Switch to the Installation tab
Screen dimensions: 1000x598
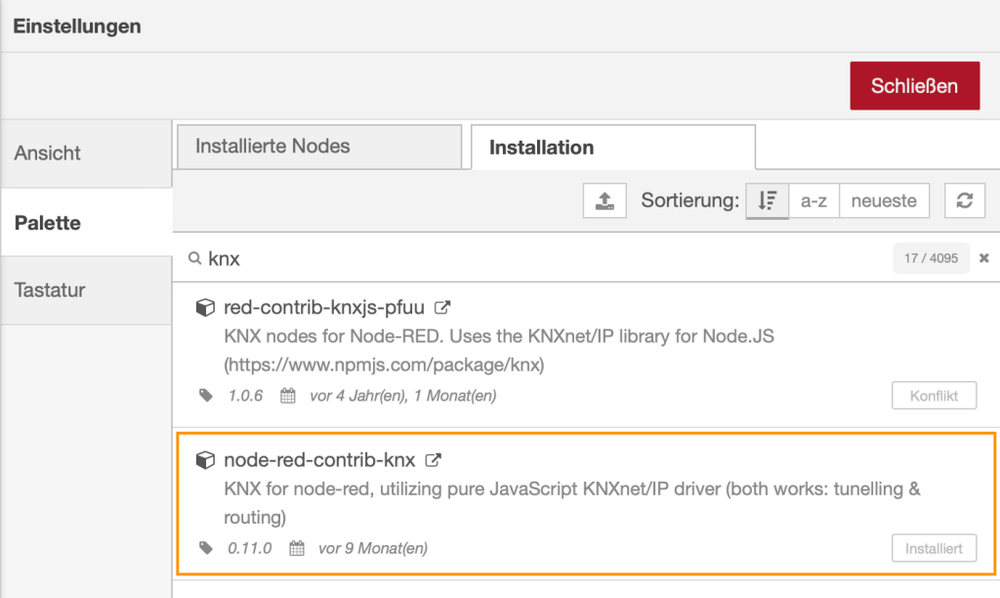(x=541, y=146)
